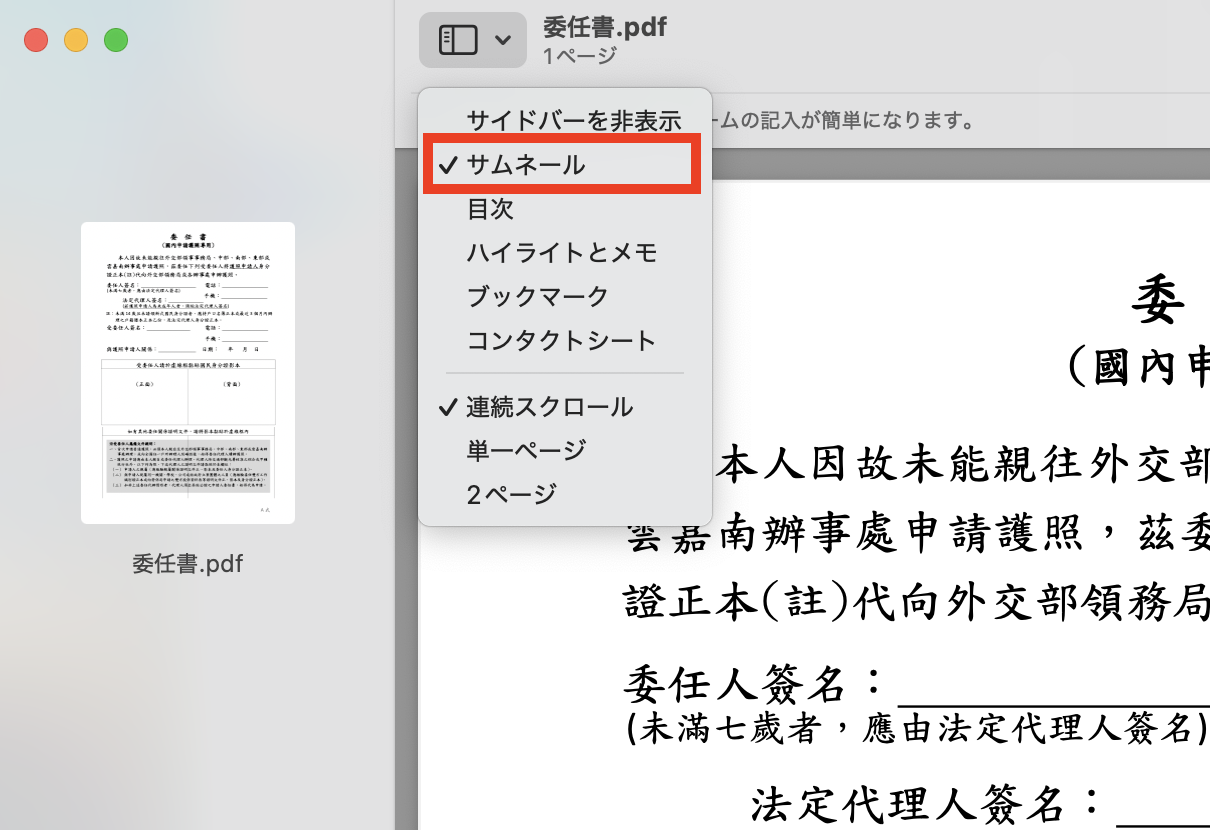Open the sidebar view options button
Screen dimensions: 1210x830
pos(473,40)
